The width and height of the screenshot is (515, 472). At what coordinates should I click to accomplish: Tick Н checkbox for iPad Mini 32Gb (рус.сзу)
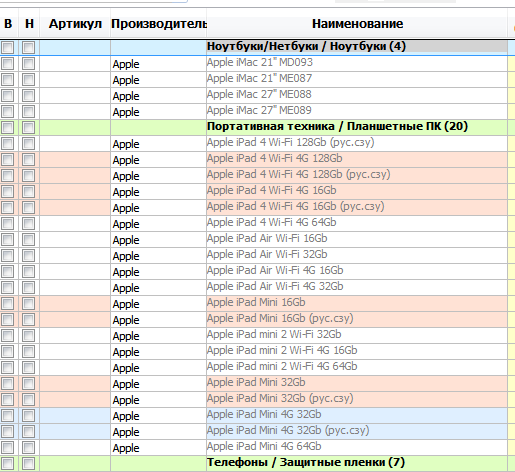28,399
